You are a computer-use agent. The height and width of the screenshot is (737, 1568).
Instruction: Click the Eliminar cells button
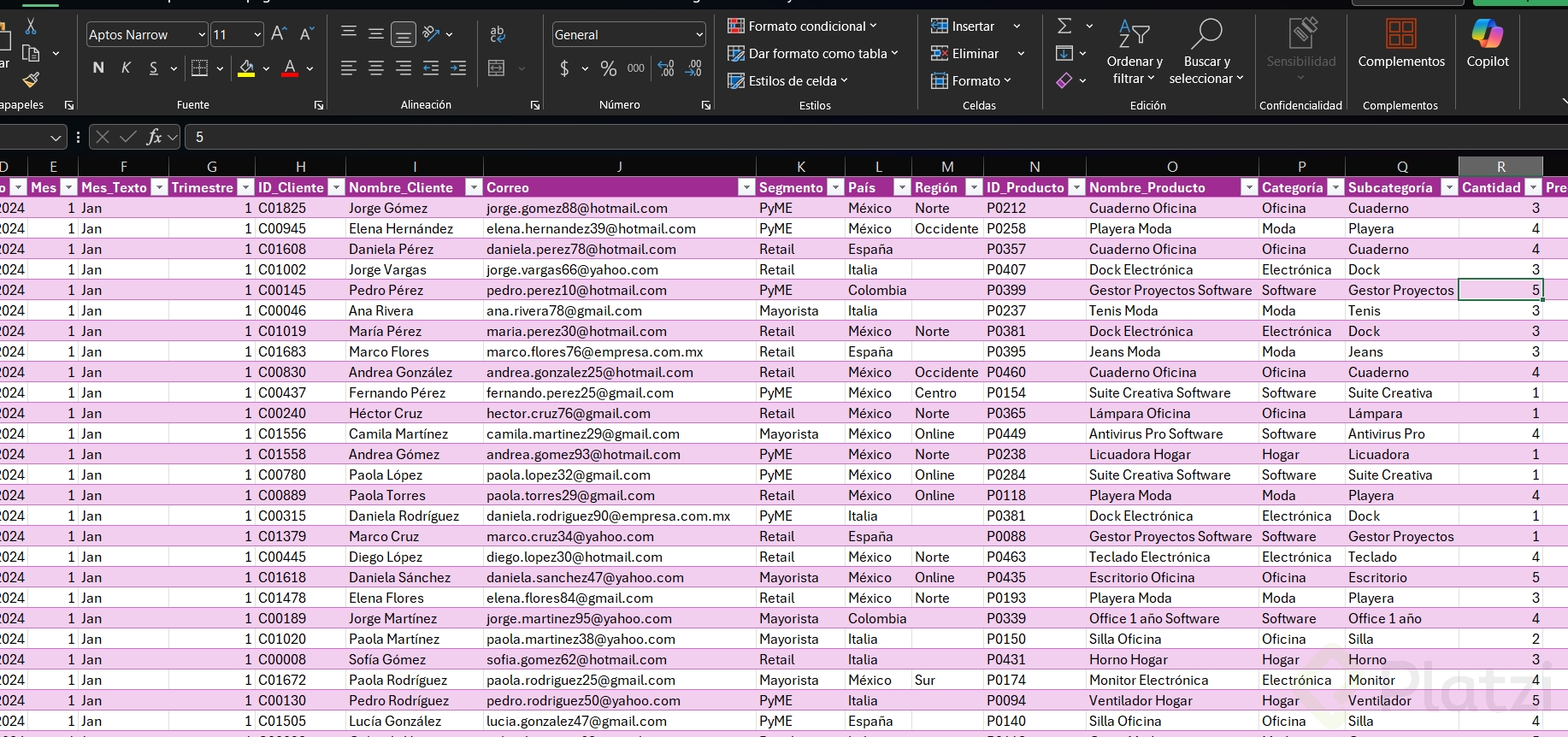[x=965, y=54]
